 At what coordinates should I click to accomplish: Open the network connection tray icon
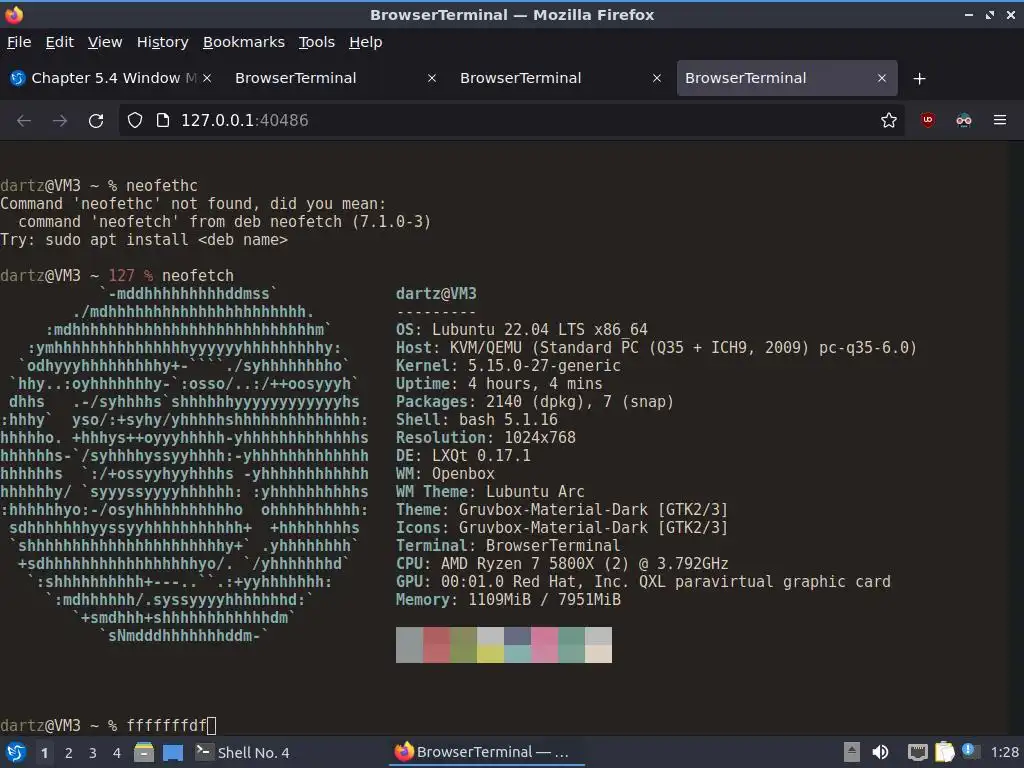(x=918, y=752)
